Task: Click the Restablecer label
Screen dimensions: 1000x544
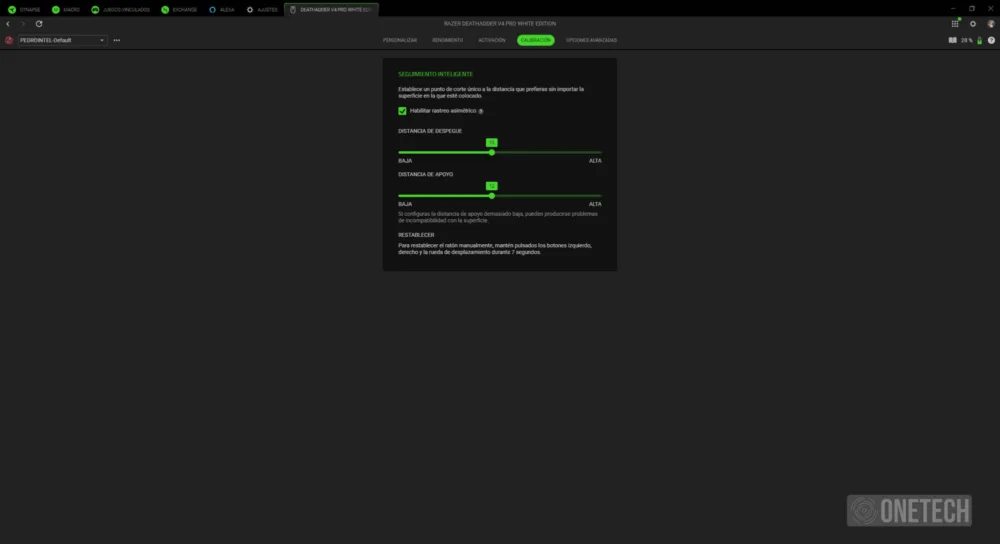Action: point(416,235)
